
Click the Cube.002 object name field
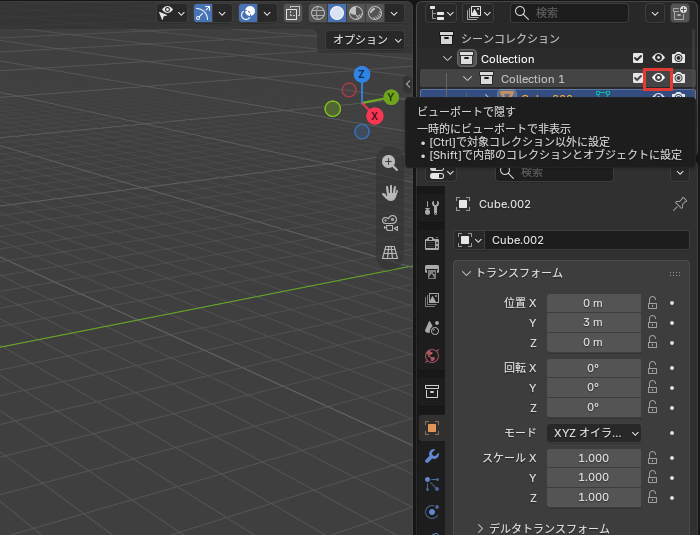[587, 240]
